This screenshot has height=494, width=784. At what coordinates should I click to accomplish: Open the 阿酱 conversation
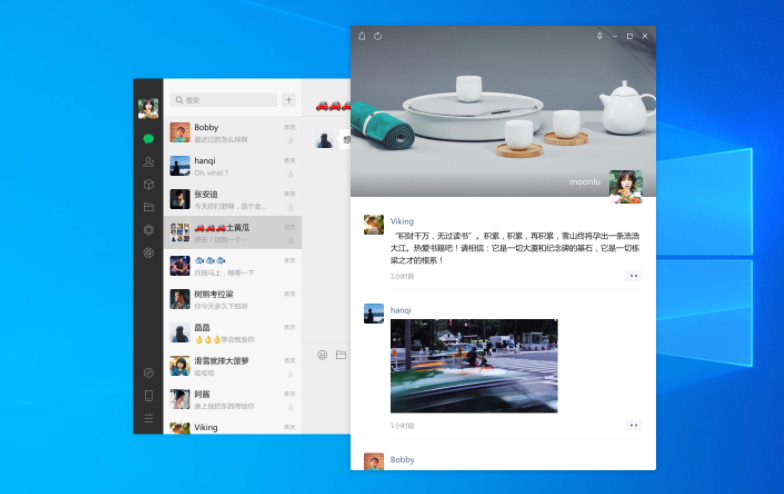(x=232, y=400)
